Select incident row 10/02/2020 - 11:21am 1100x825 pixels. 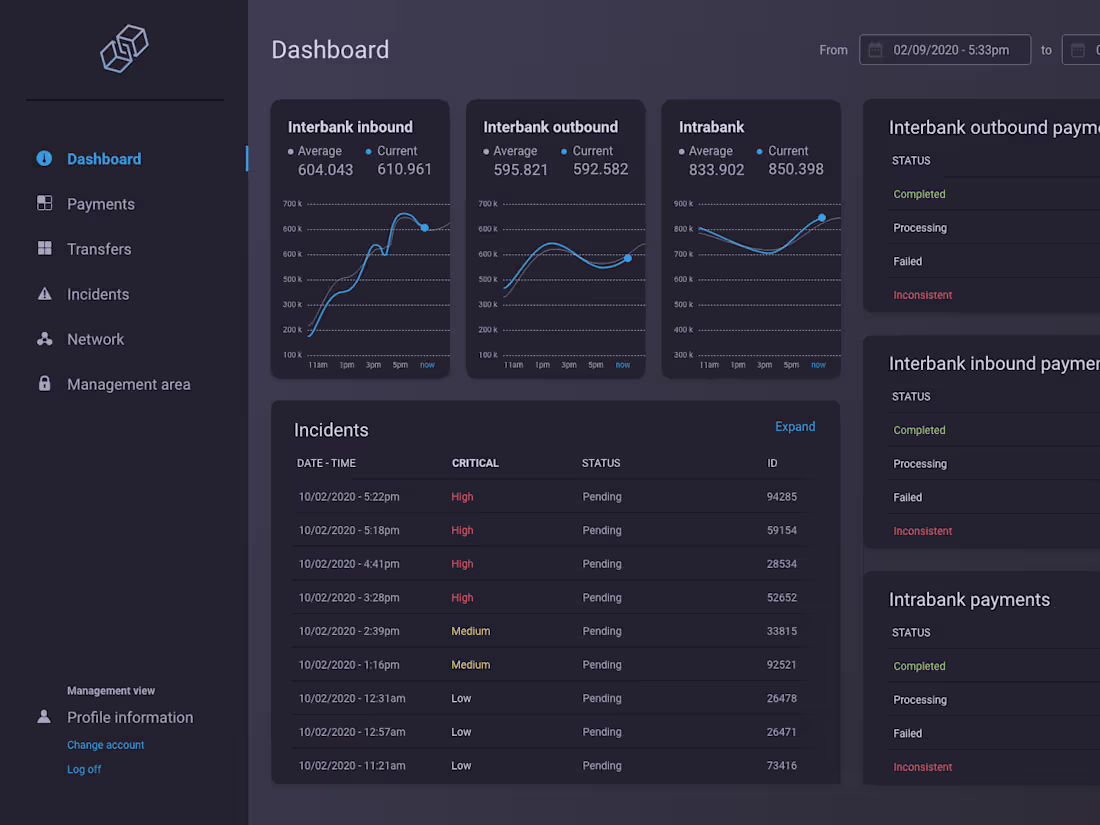pos(553,766)
